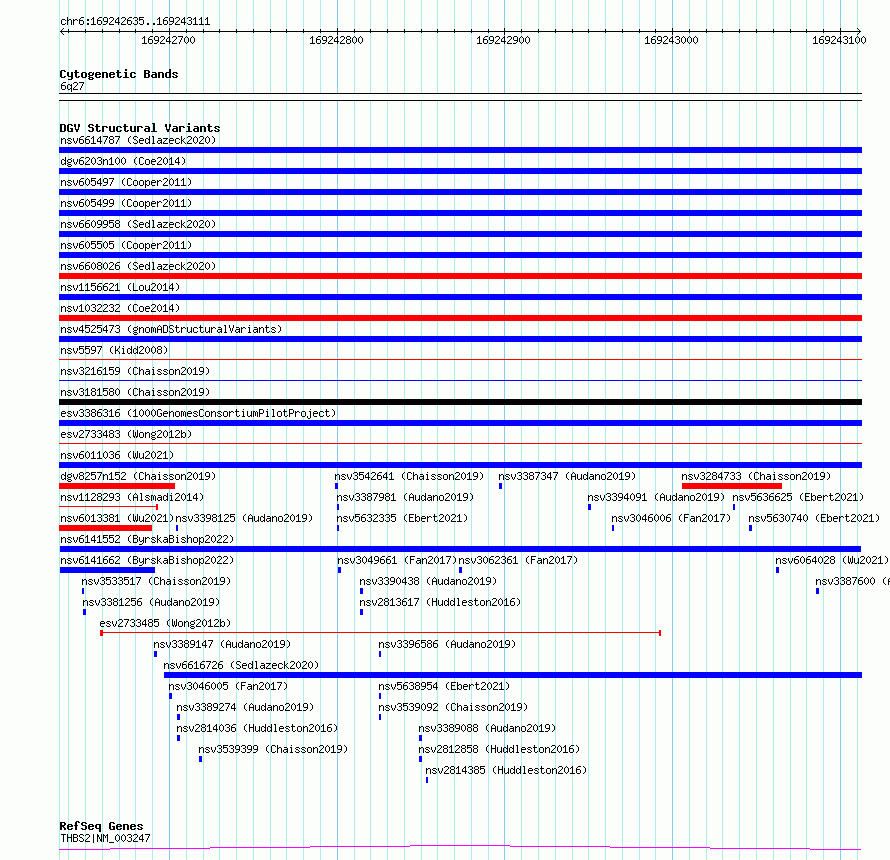Click the blue bar for nsv6616726 (Sedlazeck2020)
The width and height of the screenshot is (890, 860).
click(x=513, y=675)
